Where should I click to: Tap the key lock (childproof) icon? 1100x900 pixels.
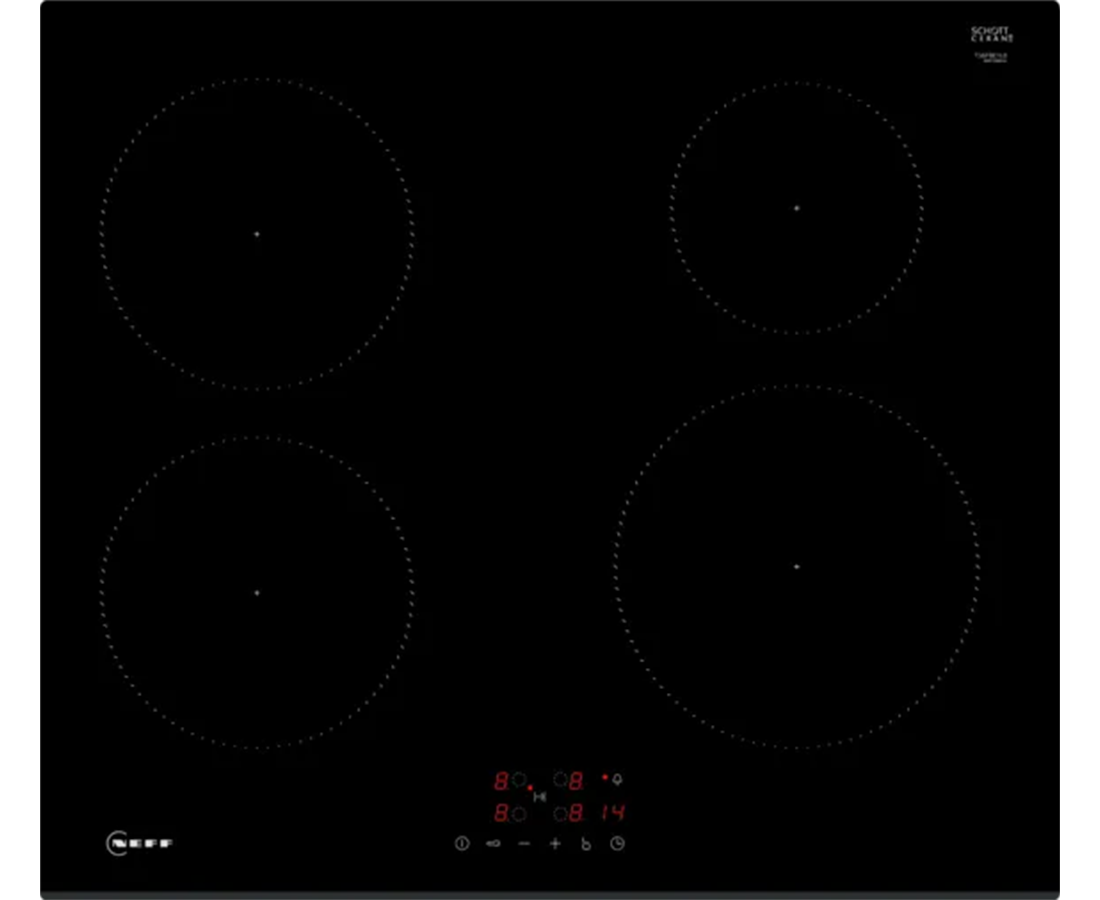(x=492, y=843)
